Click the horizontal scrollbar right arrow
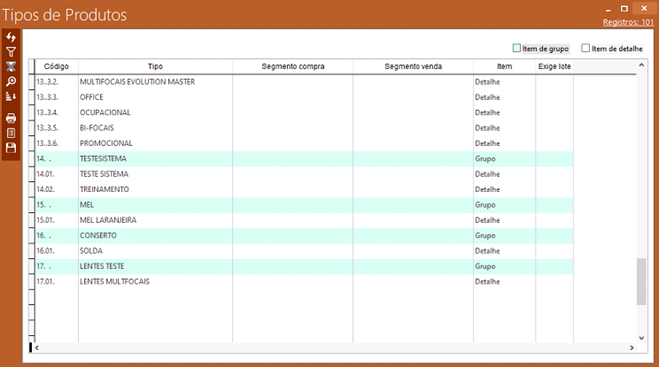The image size is (659, 367). pyautogui.click(x=632, y=348)
